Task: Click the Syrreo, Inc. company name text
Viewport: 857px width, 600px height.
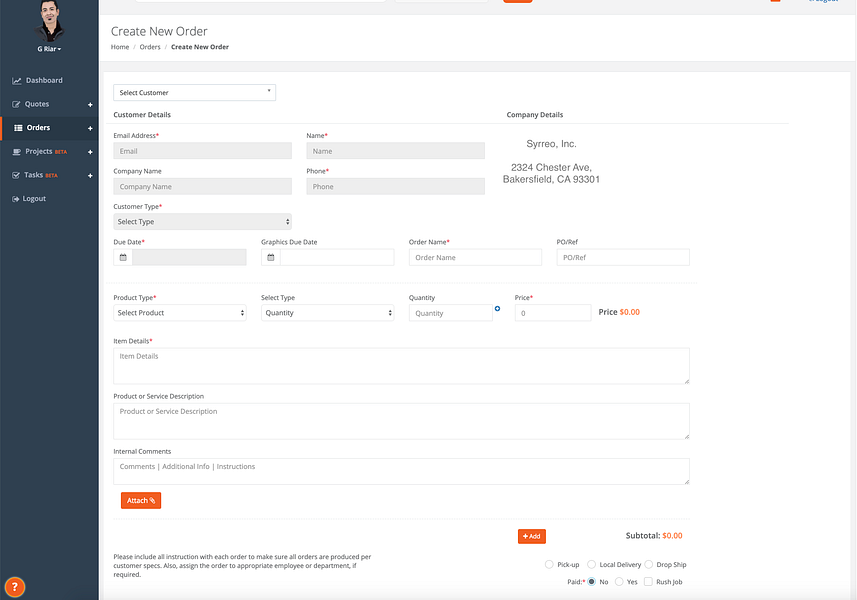Action: (551, 144)
